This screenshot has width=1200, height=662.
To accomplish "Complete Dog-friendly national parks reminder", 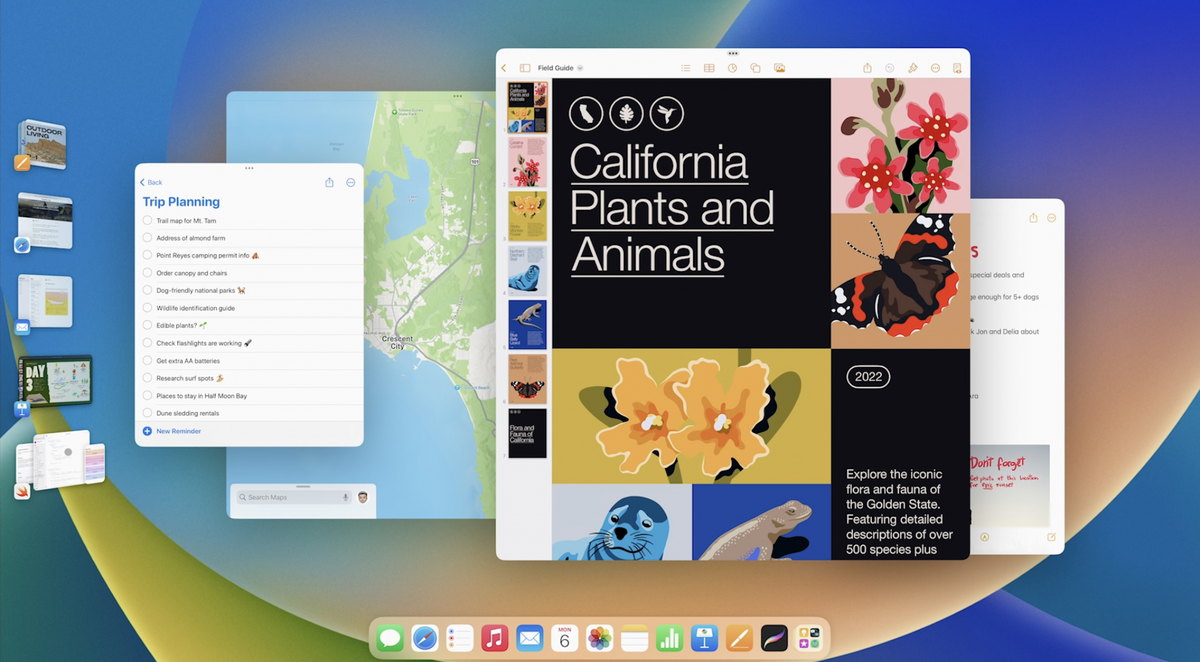I will click(x=147, y=290).
